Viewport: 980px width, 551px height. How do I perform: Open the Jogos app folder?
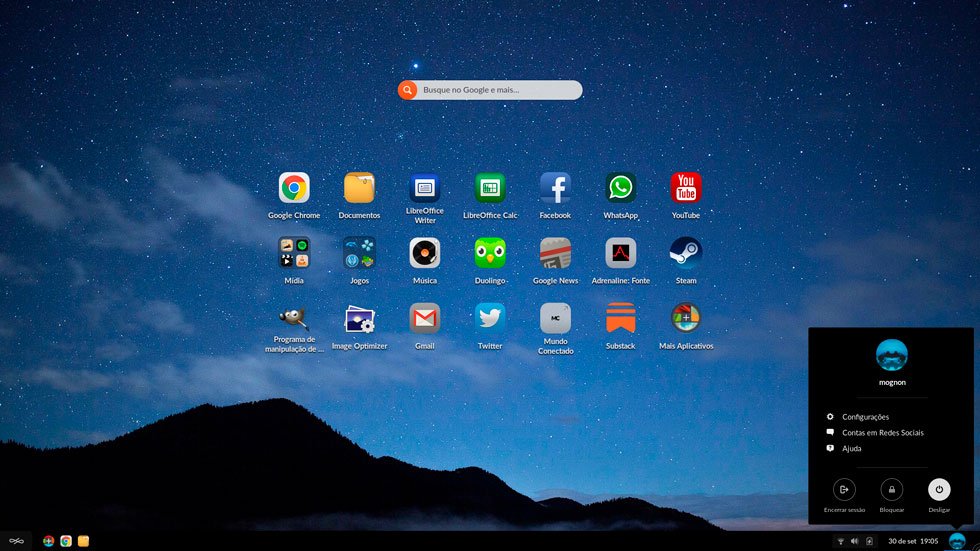point(359,253)
